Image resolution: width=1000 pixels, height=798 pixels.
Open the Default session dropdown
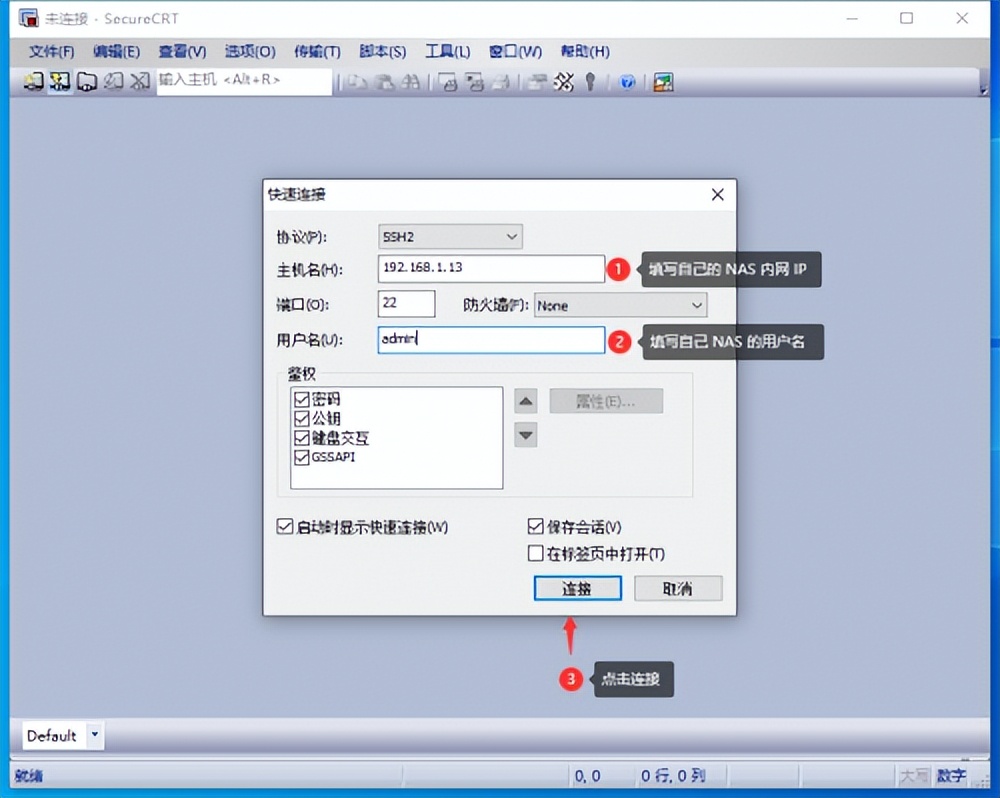pos(95,735)
